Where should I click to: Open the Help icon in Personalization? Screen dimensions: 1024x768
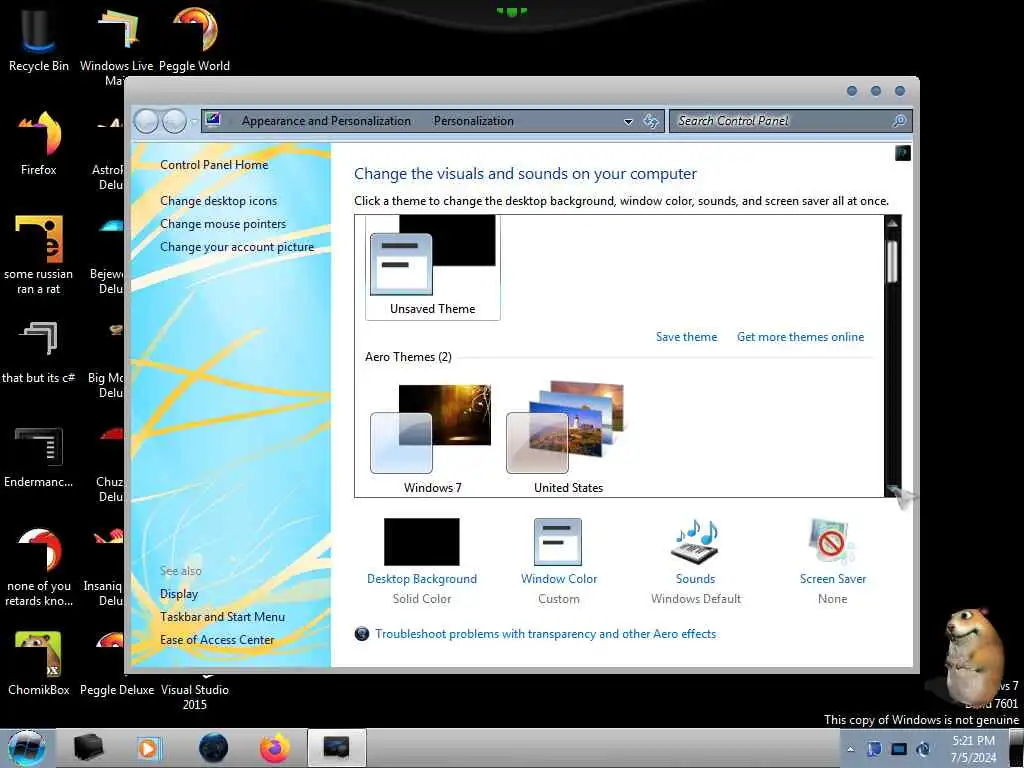[x=903, y=153]
